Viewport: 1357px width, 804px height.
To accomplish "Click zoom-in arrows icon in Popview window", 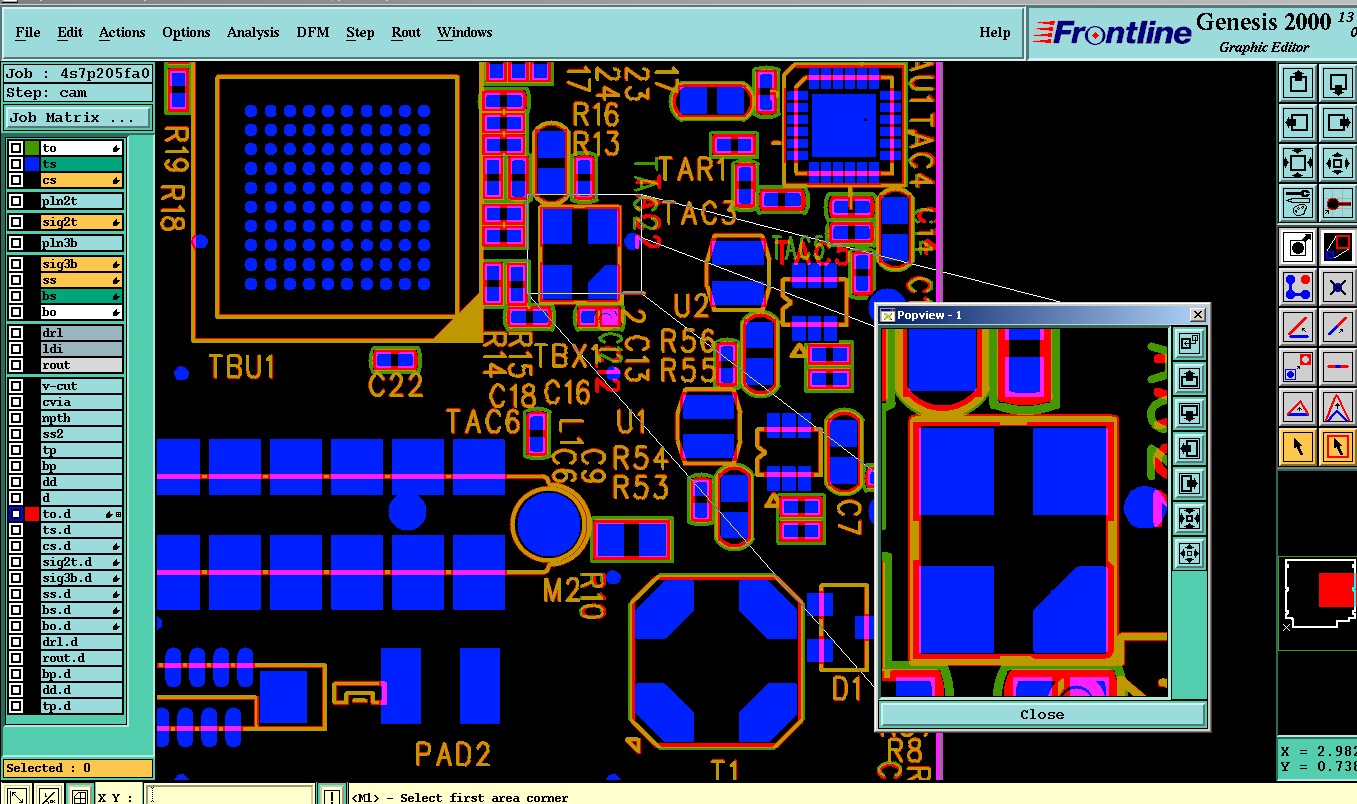I will tap(1189, 553).
